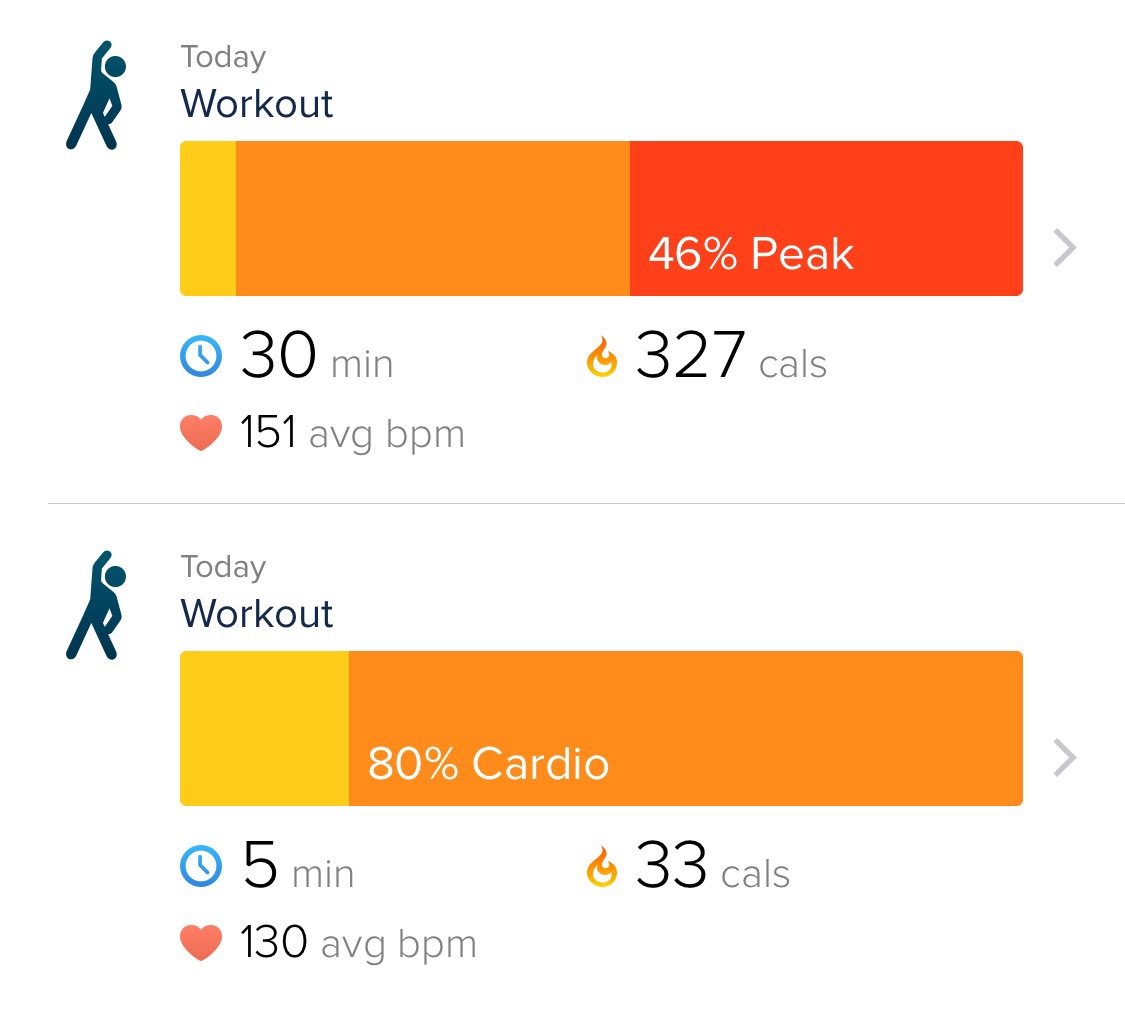1125x1013 pixels.
Task: Click the stretching figure icon of 30 min workout
Action: 95,96
